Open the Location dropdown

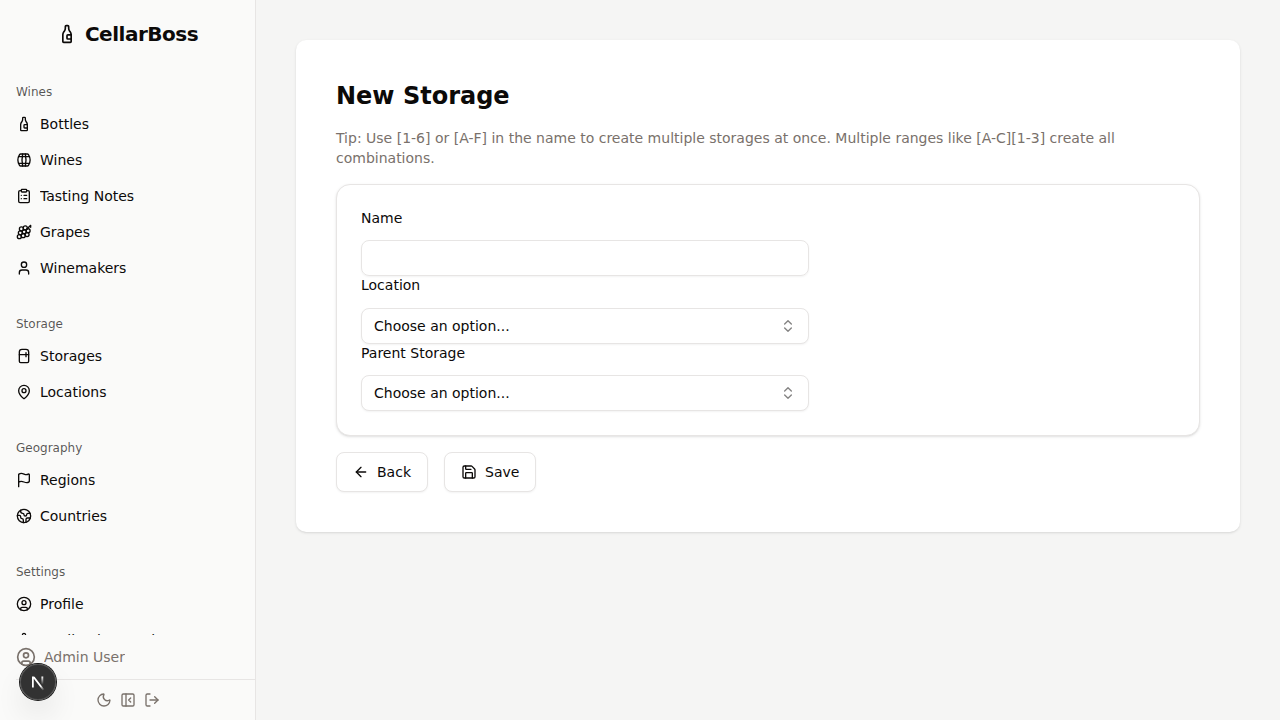coord(584,325)
